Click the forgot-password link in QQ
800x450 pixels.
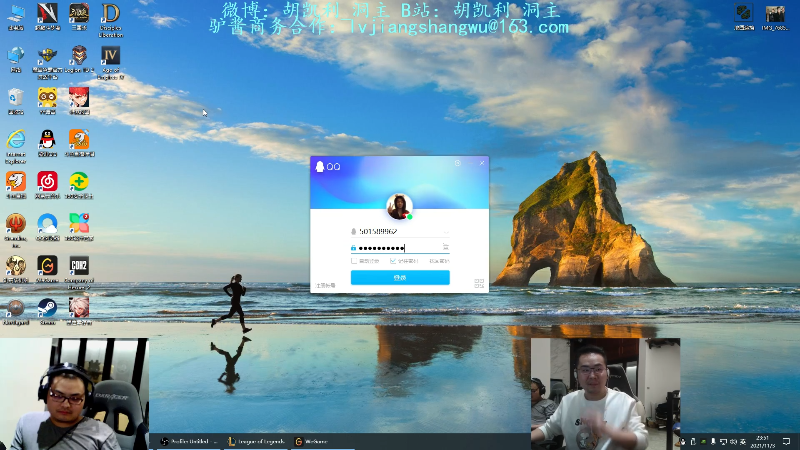[x=439, y=261]
